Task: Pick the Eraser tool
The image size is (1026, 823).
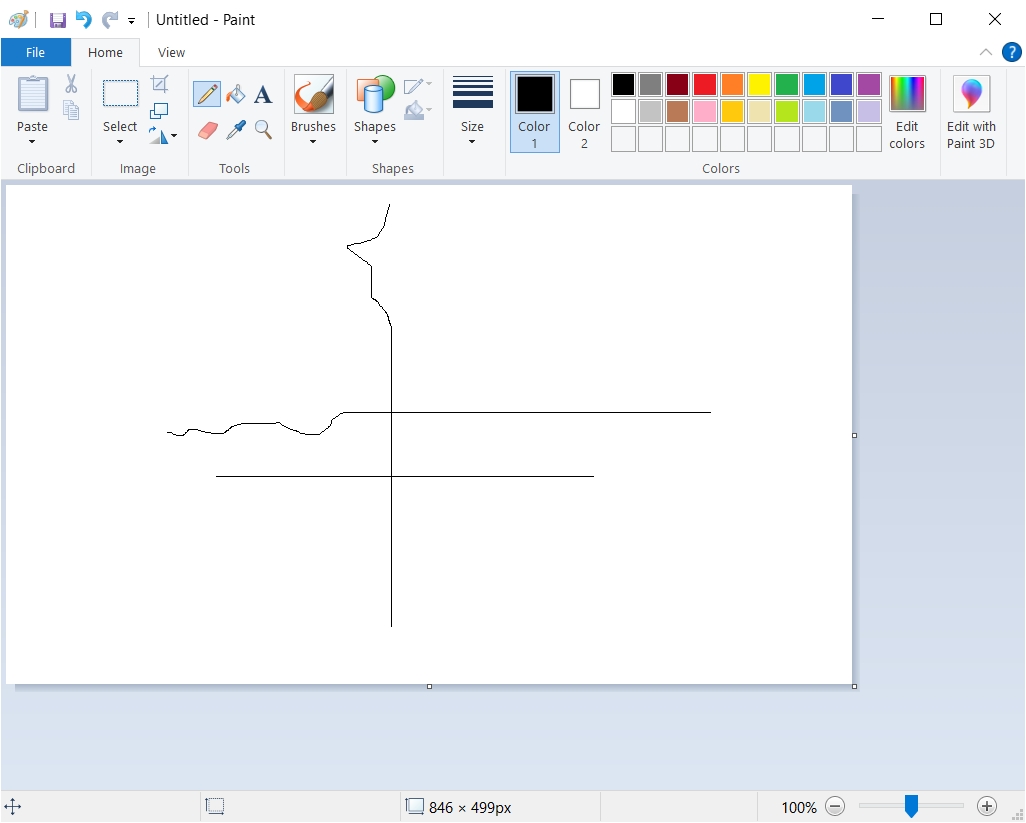Action: 207,130
